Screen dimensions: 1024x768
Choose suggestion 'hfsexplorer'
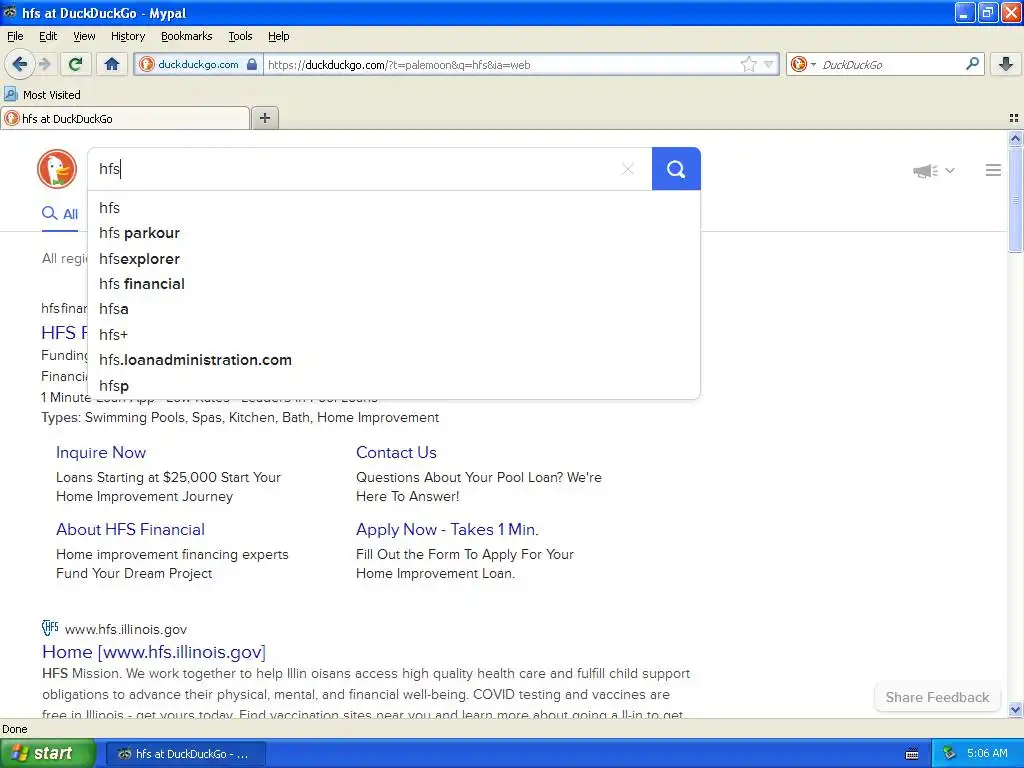pyautogui.click(x=394, y=259)
